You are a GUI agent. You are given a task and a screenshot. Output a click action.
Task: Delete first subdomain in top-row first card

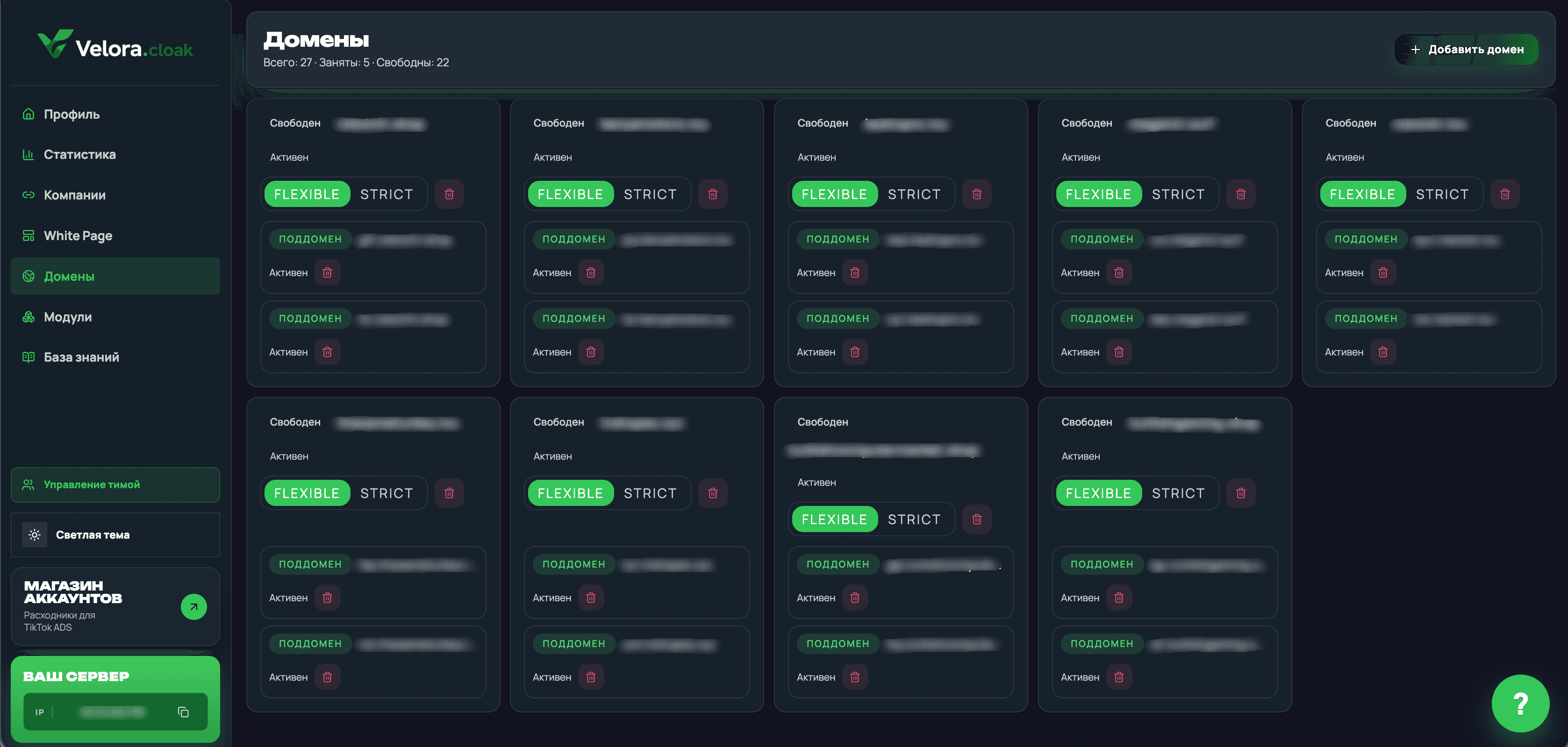(328, 272)
